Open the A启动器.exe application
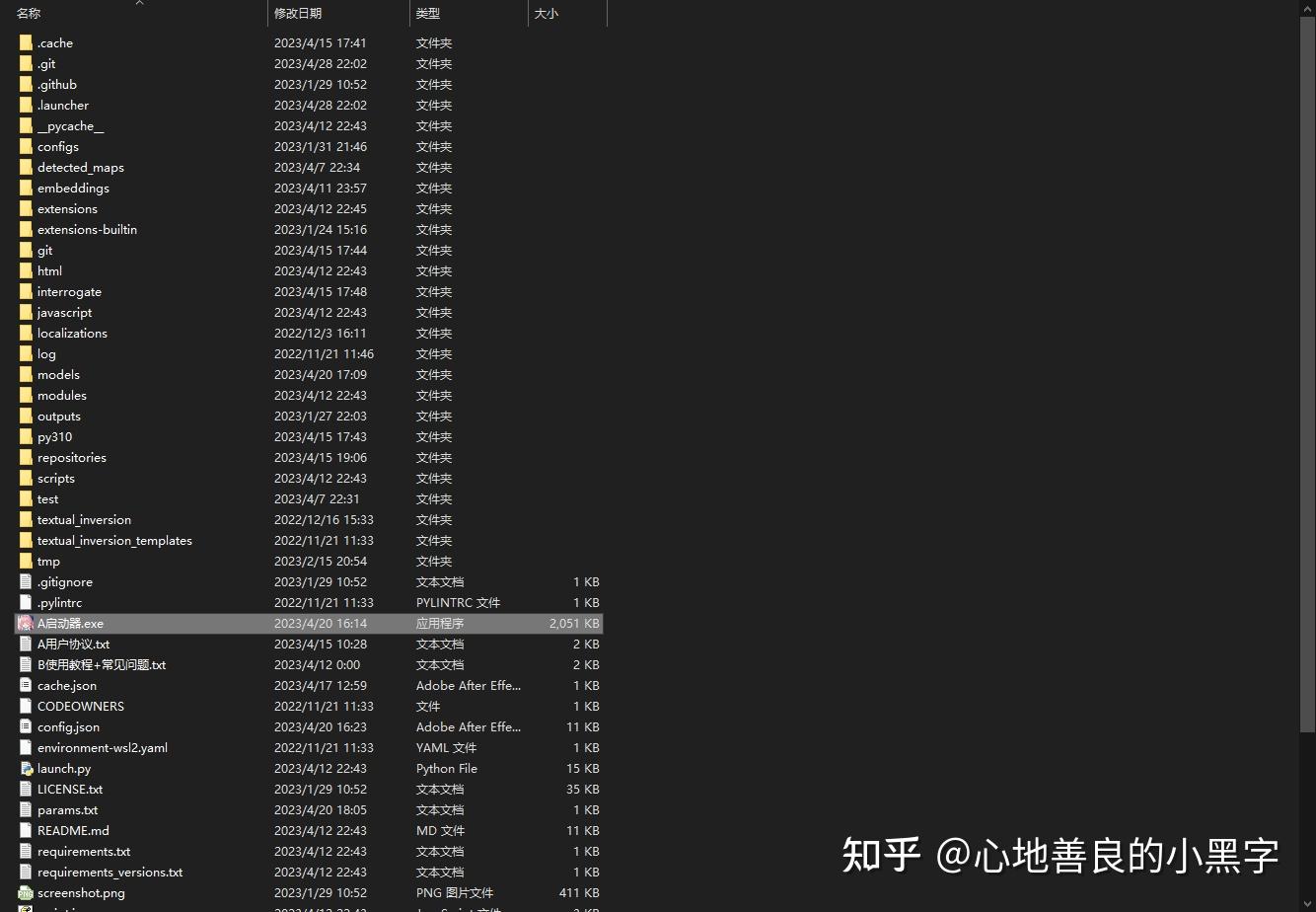The image size is (1316, 912). [70, 623]
